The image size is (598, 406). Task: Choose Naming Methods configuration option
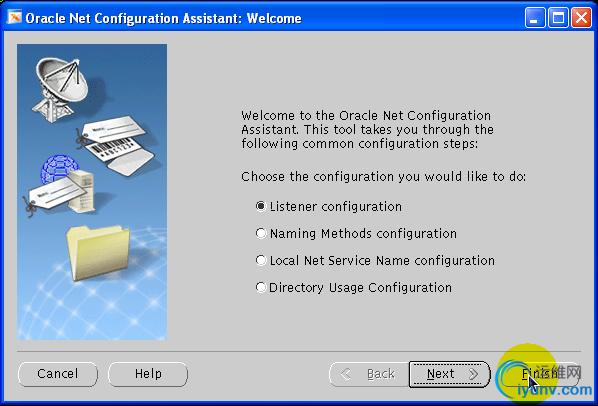point(261,233)
